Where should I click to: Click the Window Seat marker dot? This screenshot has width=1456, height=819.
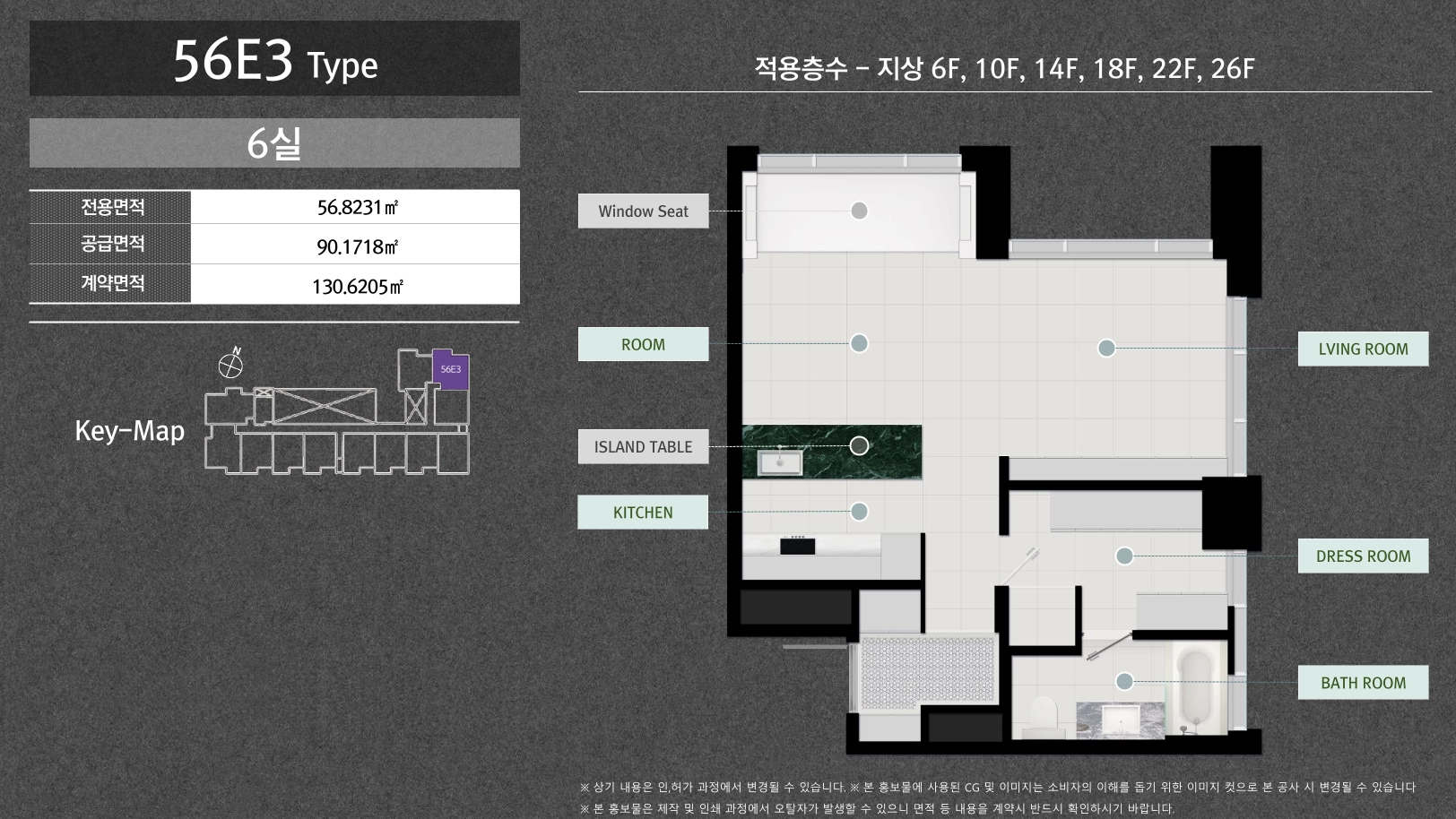tap(859, 211)
